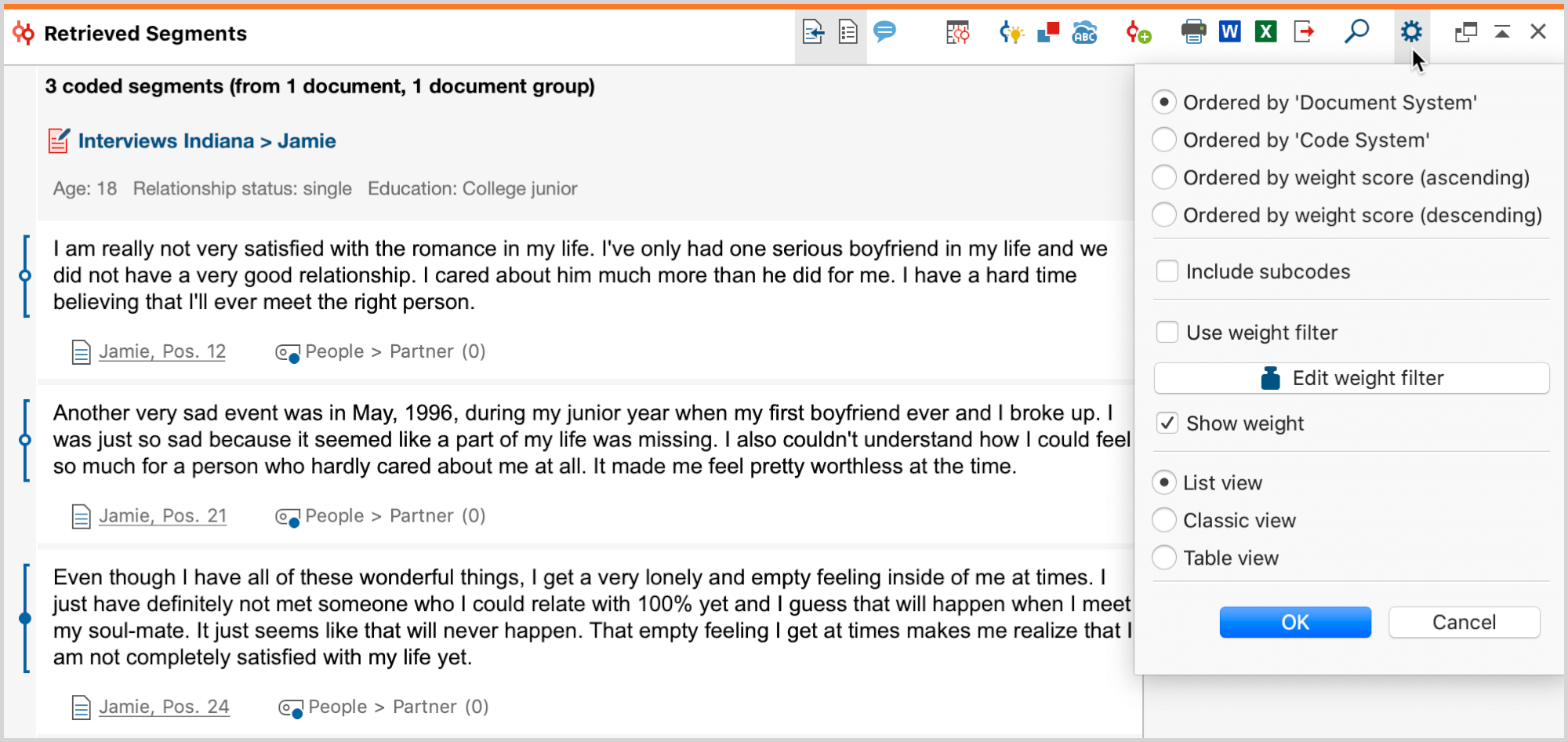Check the Use weight filter option
The width and height of the screenshot is (1568, 742).
(x=1167, y=333)
